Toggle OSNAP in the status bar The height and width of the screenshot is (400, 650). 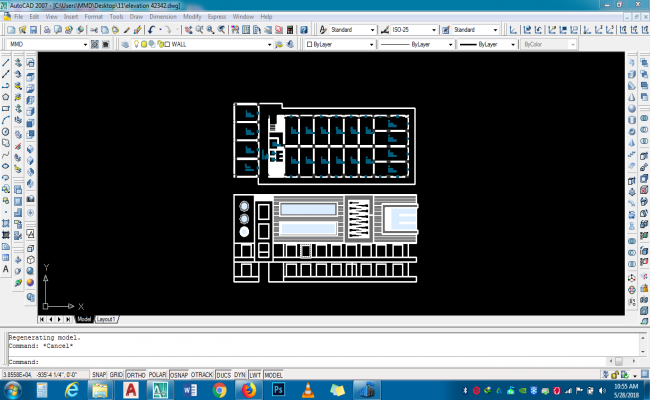click(x=180, y=374)
